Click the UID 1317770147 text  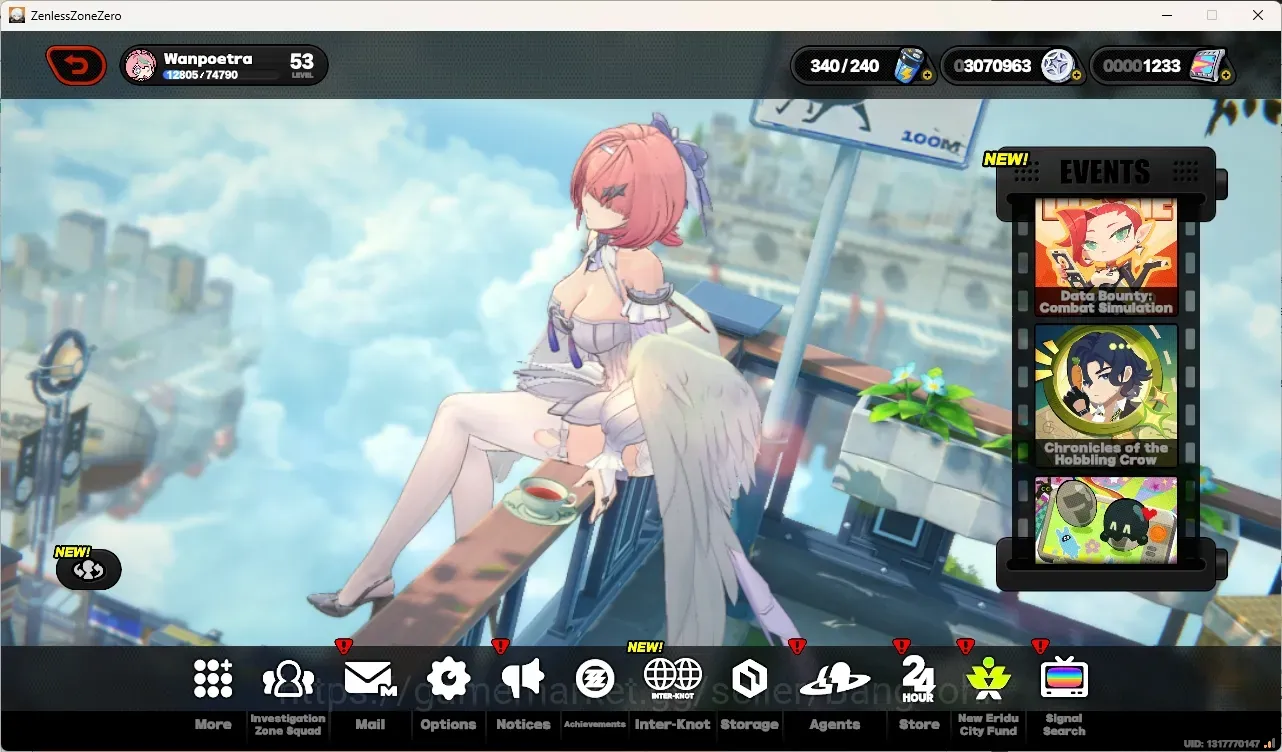[1221, 744]
